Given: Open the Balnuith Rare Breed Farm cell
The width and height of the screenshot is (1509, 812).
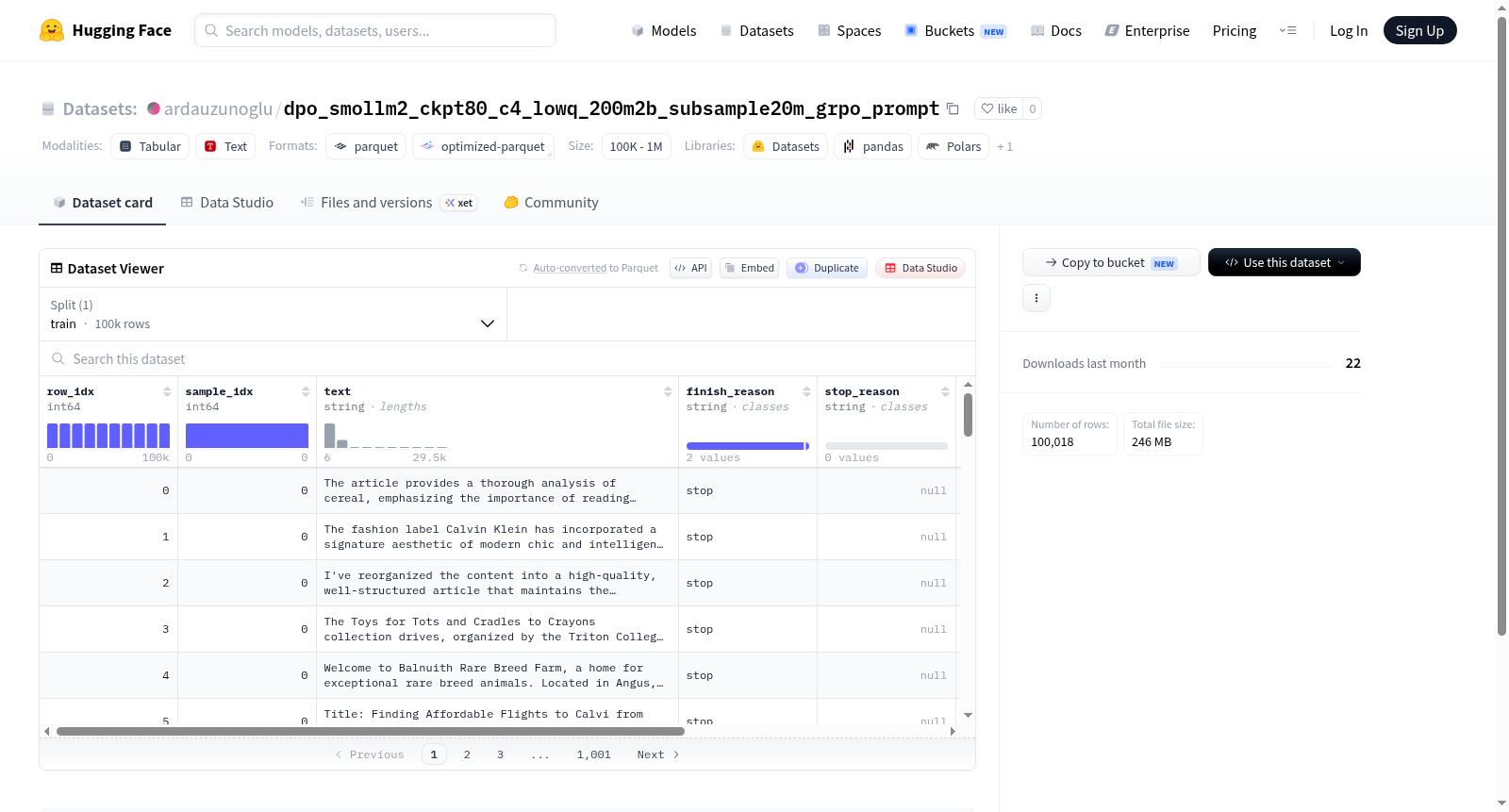Looking at the screenshot, I should click(x=497, y=675).
